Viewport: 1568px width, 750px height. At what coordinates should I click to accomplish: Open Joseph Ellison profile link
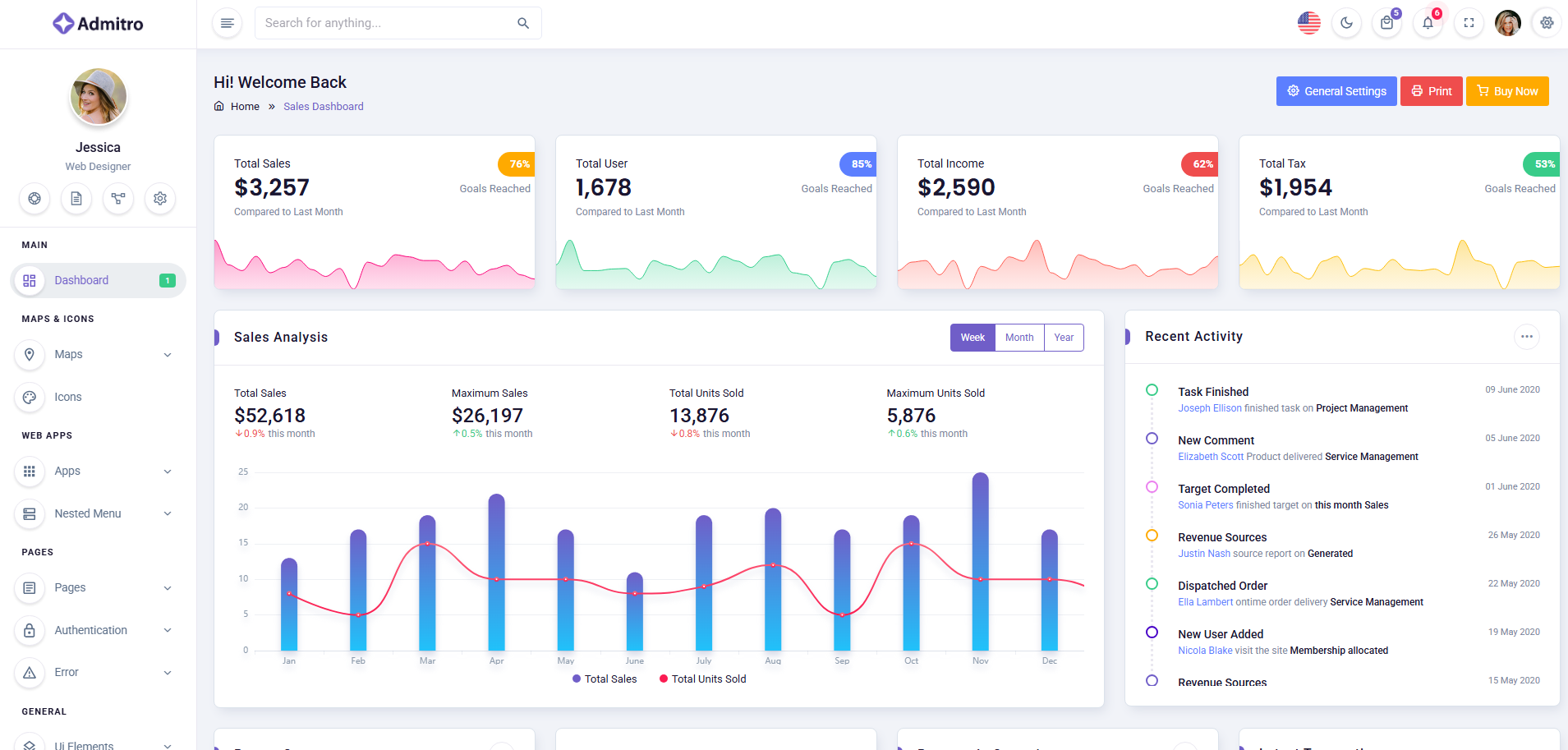point(1210,408)
